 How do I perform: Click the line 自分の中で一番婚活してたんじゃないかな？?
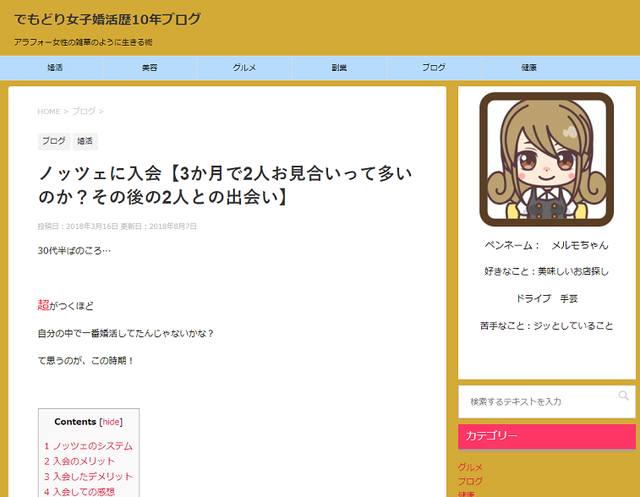126,333
